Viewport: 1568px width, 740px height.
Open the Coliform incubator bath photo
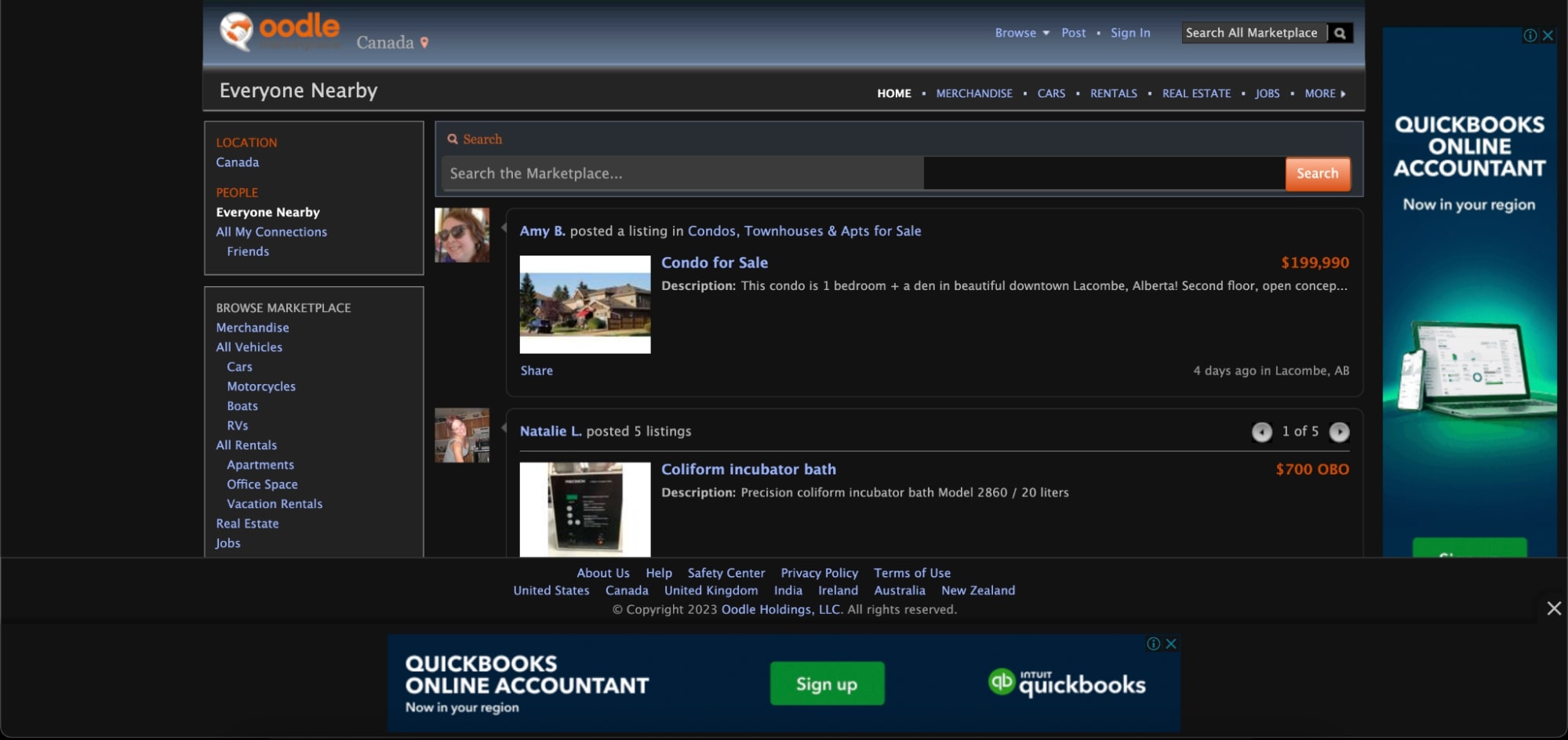coord(585,510)
